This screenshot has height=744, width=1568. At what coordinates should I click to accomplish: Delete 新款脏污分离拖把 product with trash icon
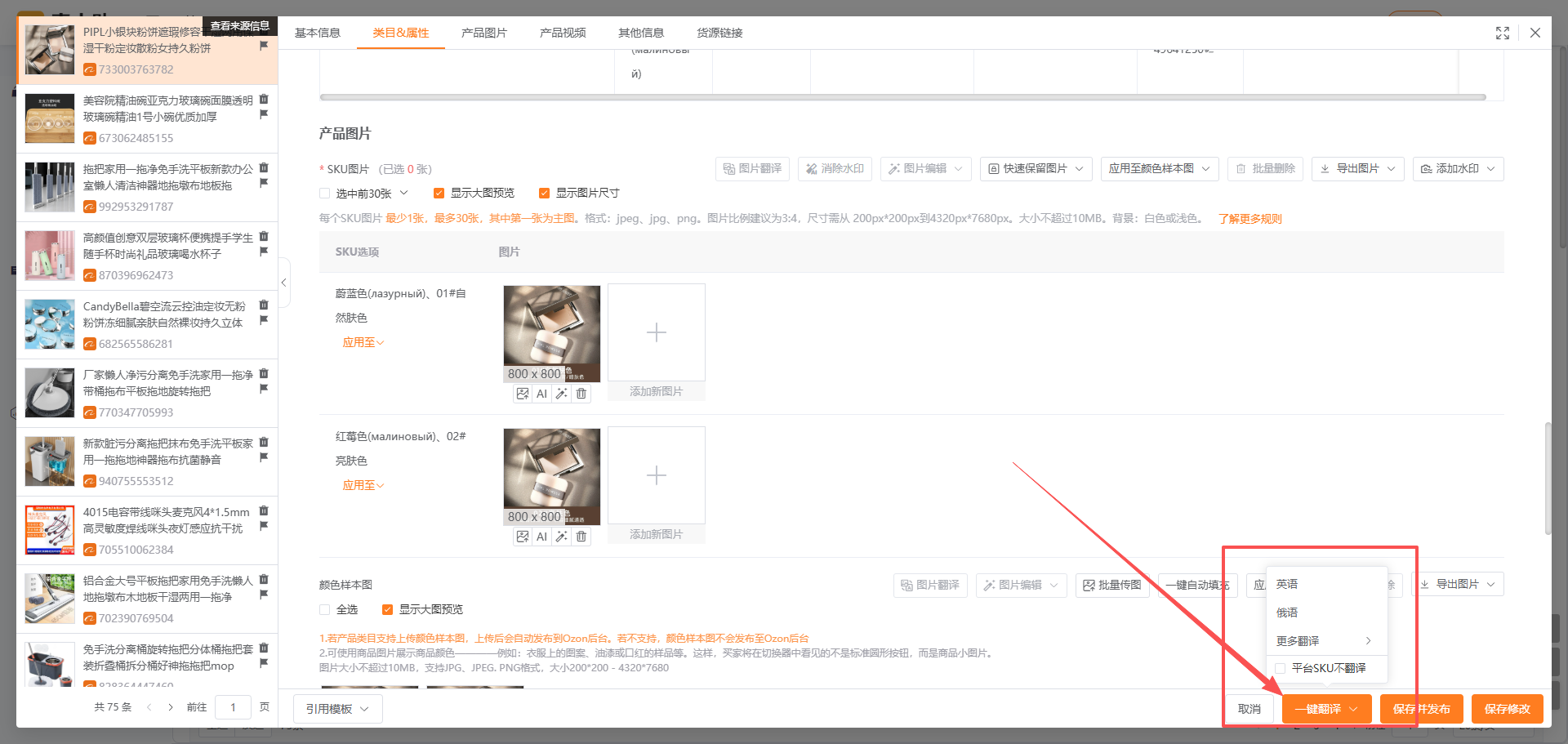264,442
